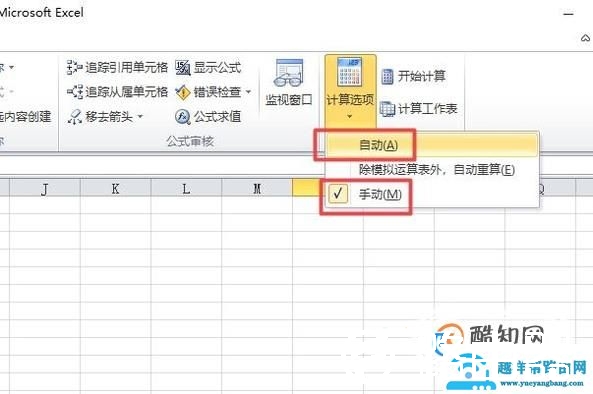The width and height of the screenshot is (593, 394).
Task: Click the Remove Arrows (移去箭头) icon
Action: coord(75,116)
